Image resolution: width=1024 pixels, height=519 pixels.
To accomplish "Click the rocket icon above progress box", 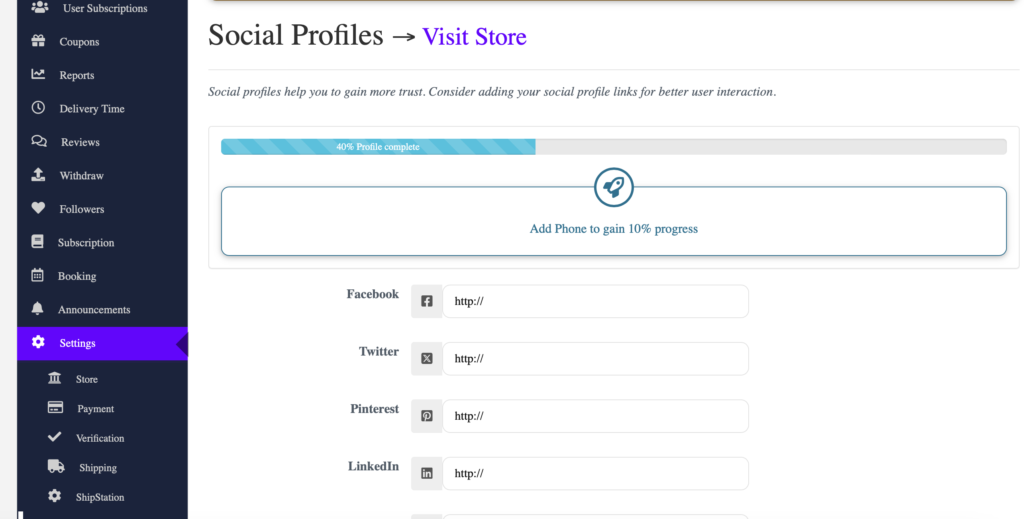I will click(613, 187).
